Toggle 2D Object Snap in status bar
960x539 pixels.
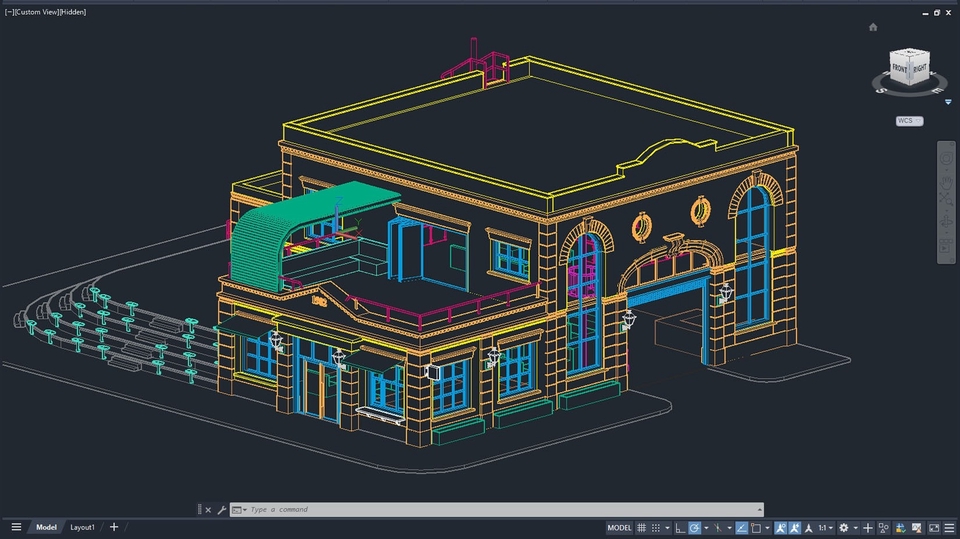click(756, 527)
